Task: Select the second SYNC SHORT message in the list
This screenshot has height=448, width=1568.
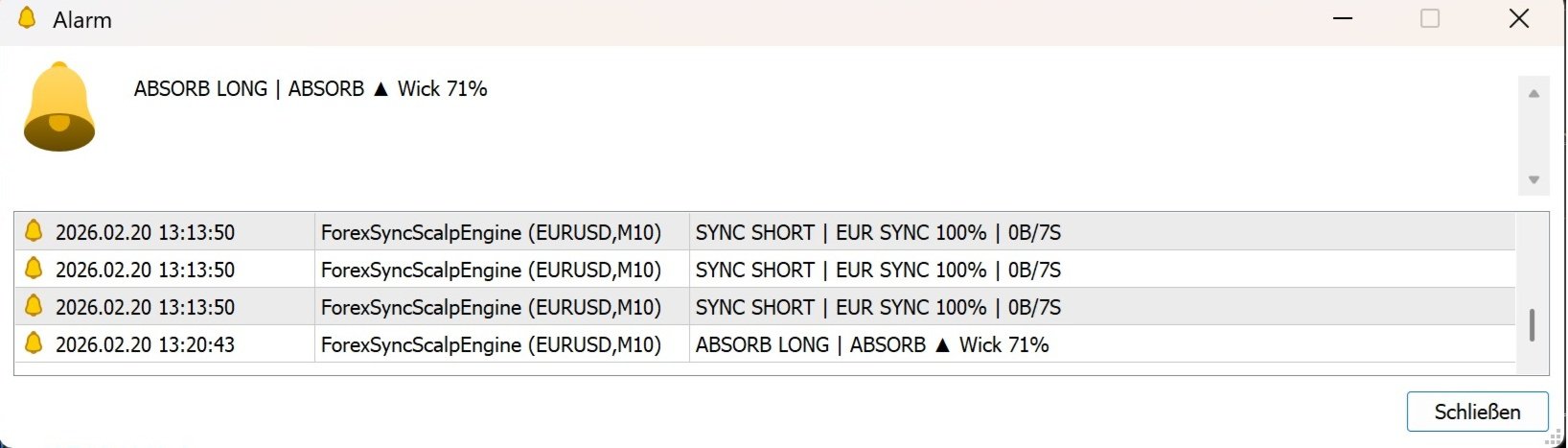Action: [x=877, y=270]
